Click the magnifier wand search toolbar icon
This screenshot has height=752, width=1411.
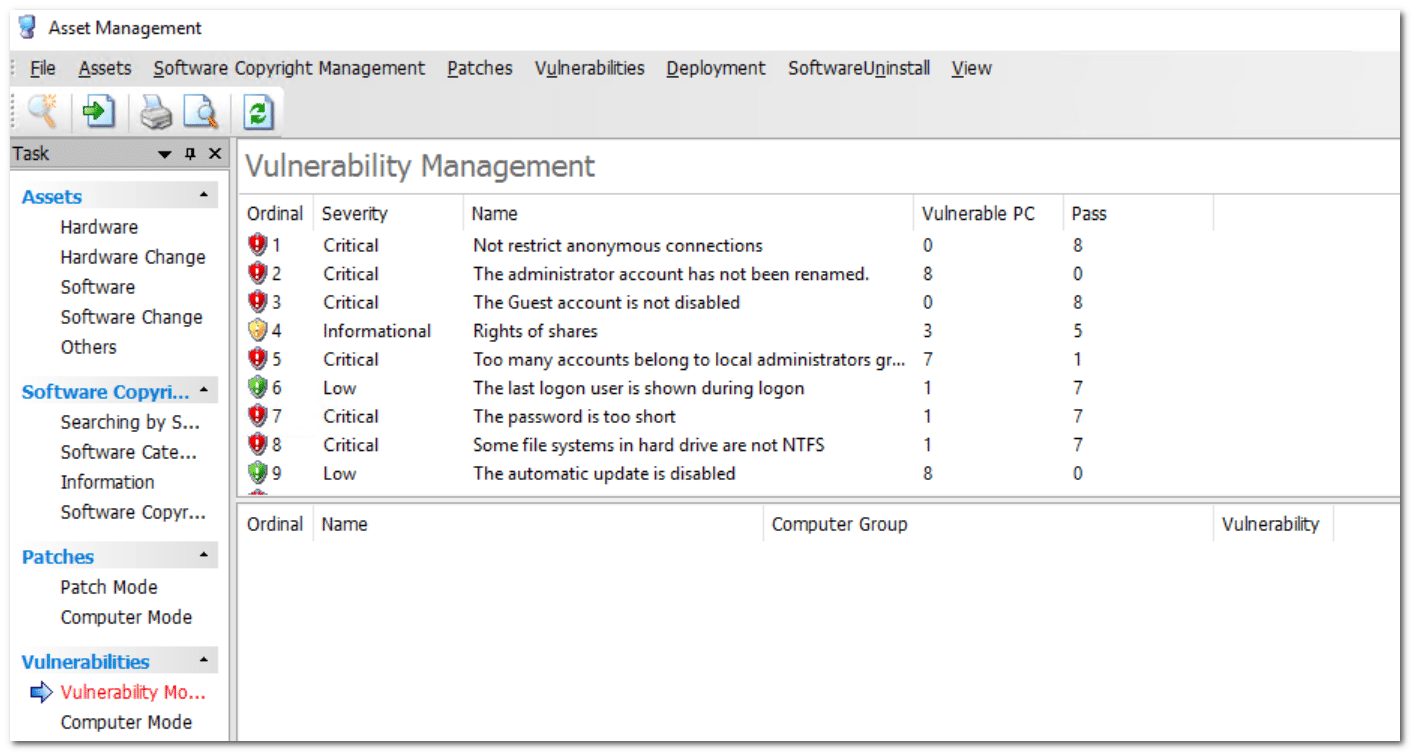coord(42,112)
